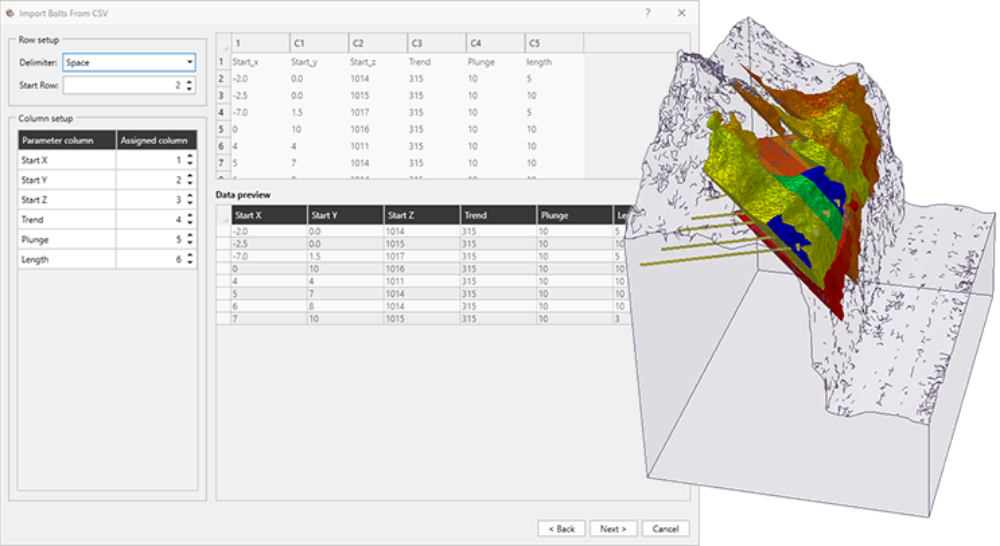Select the Length parameter row
Image resolution: width=1000 pixels, height=546 pixels.
pyautogui.click(x=67, y=259)
